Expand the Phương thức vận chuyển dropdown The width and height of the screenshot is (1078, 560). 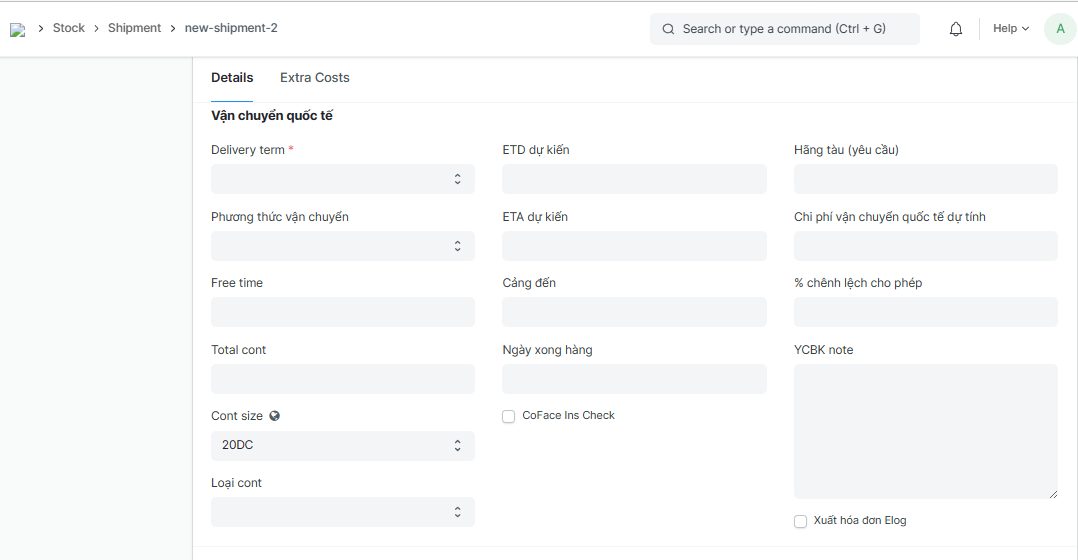[342, 246]
